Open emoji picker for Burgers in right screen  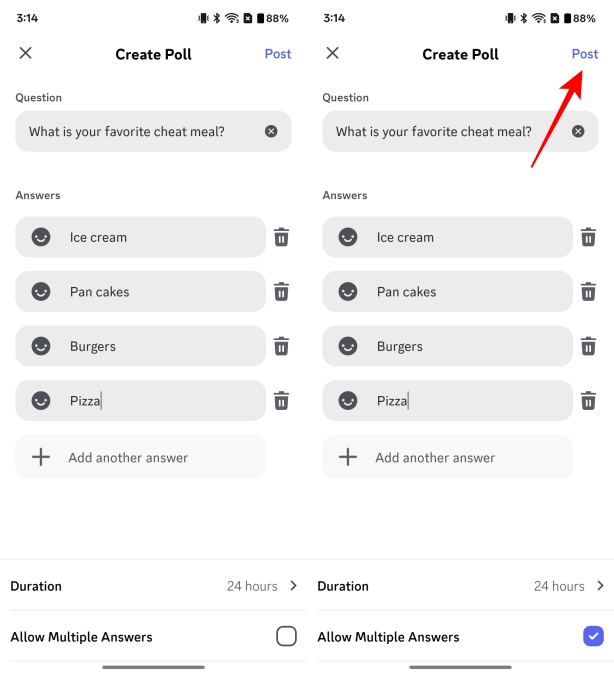pos(348,347)
